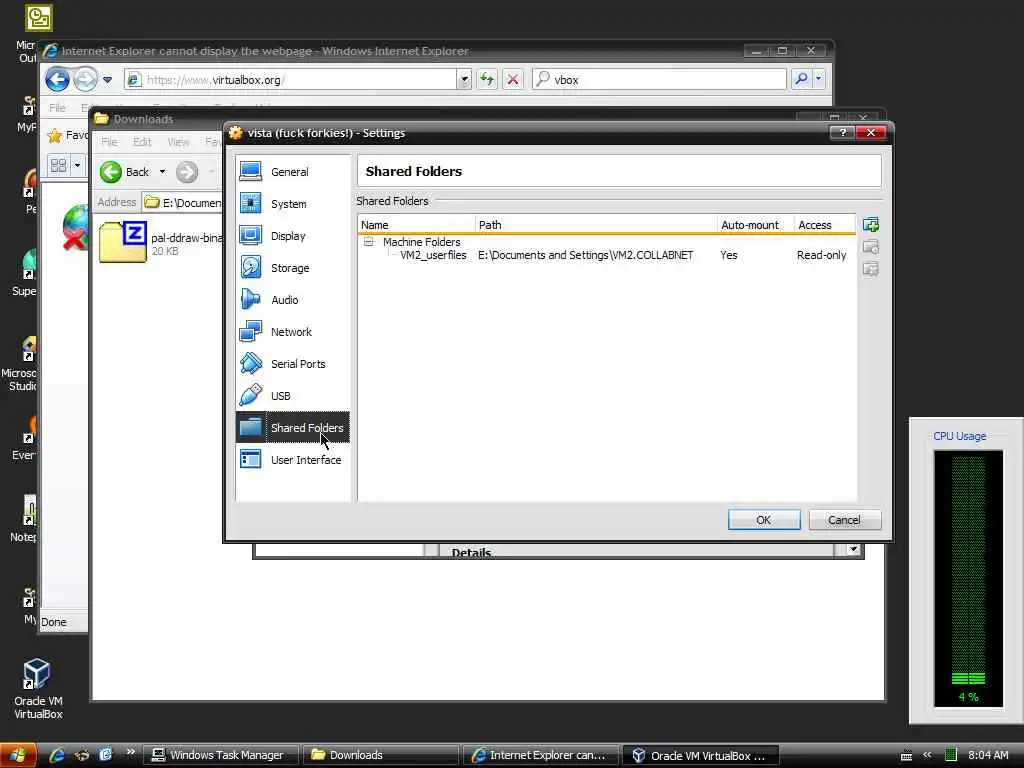Click Internet Explorer forward arrow button
1024x768 pixels.
85,80
